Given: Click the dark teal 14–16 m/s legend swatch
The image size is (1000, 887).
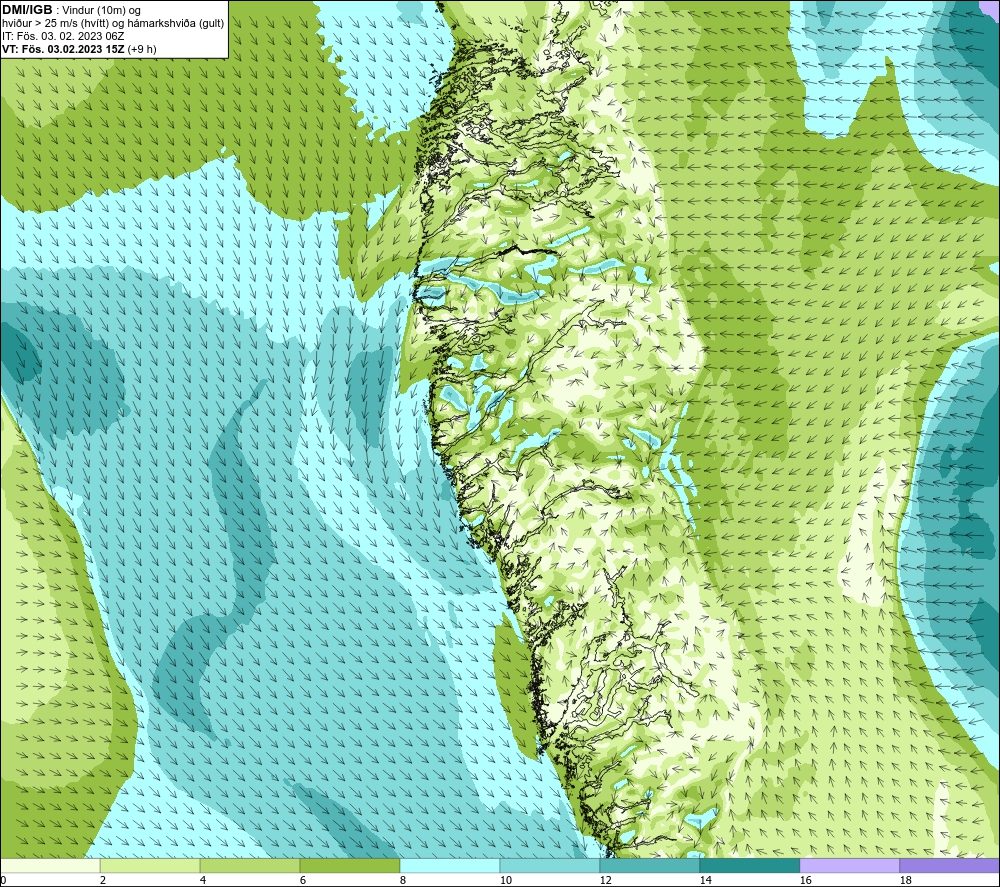Looking at the screenshot, I should coord(749,866).
